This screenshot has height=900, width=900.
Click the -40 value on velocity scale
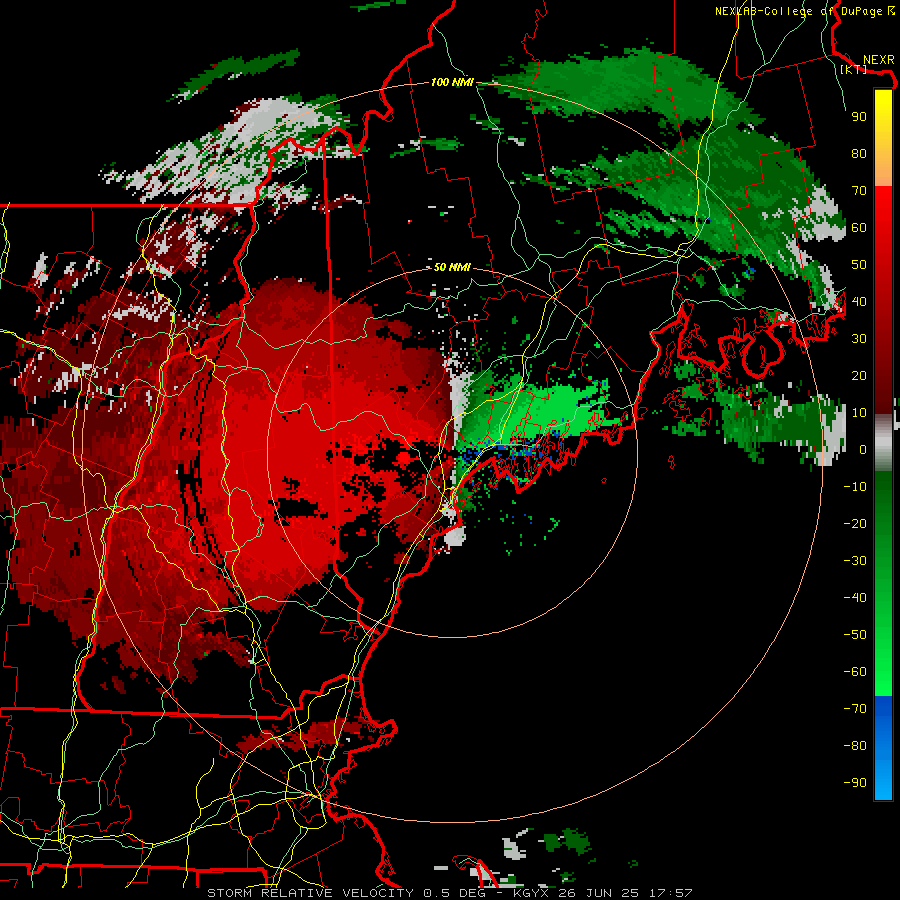[x=855, y=598]
